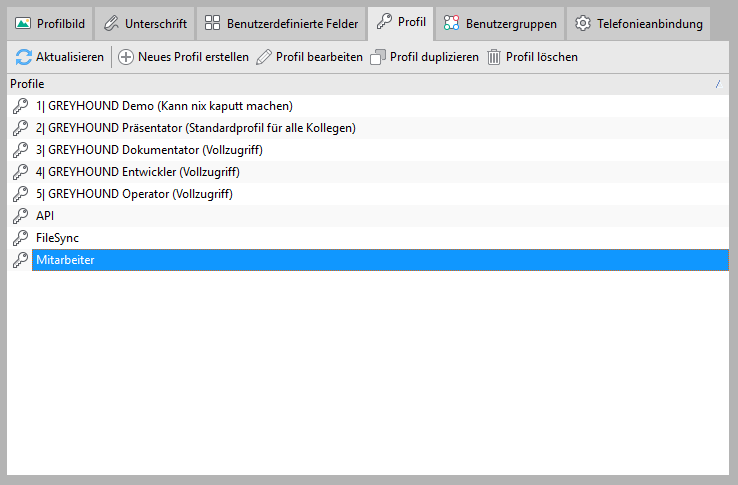
Task: Click Profil löschen label
Action: [x=542, y=57]
